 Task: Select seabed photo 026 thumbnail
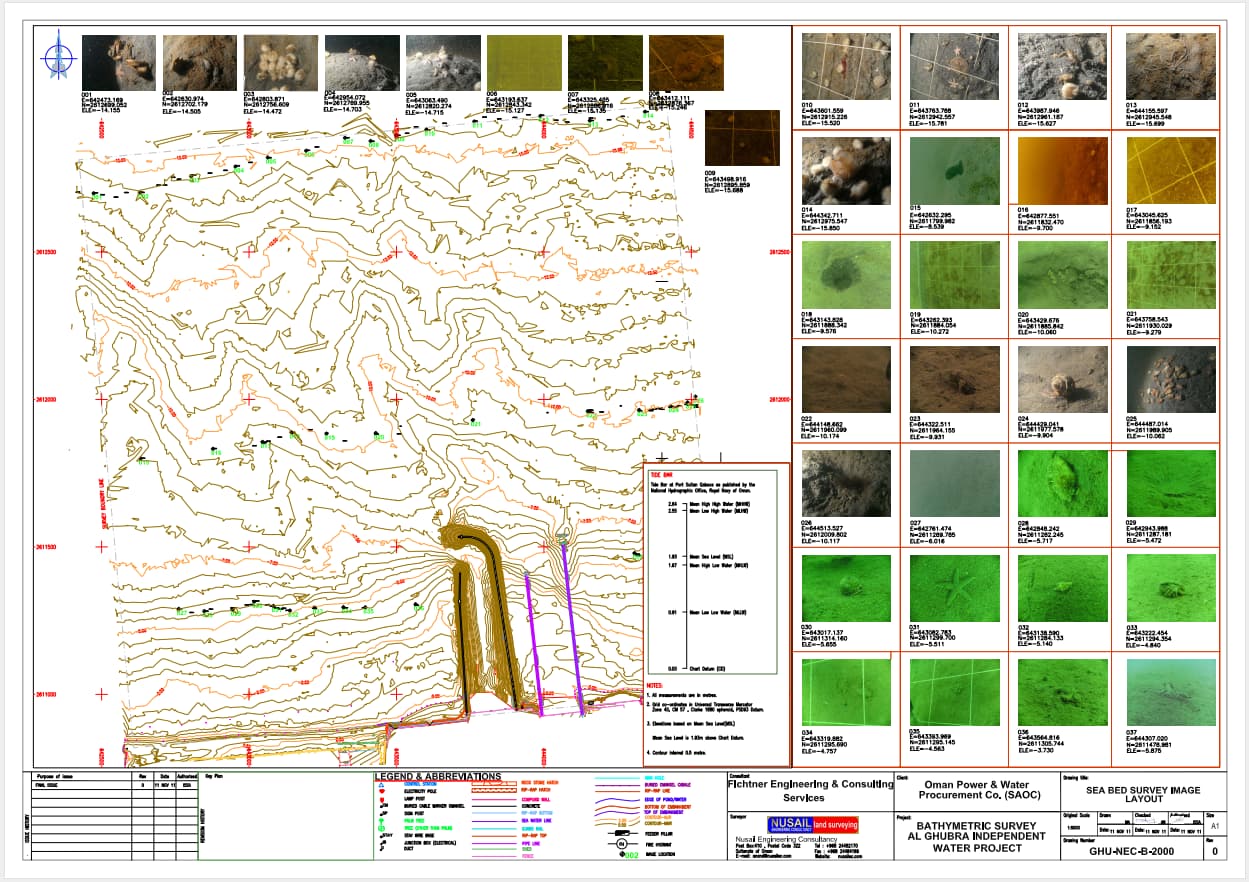pos(846,484)
